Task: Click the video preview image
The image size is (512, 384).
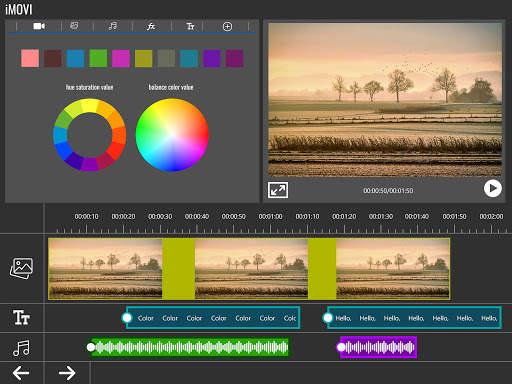Action: 385,100
